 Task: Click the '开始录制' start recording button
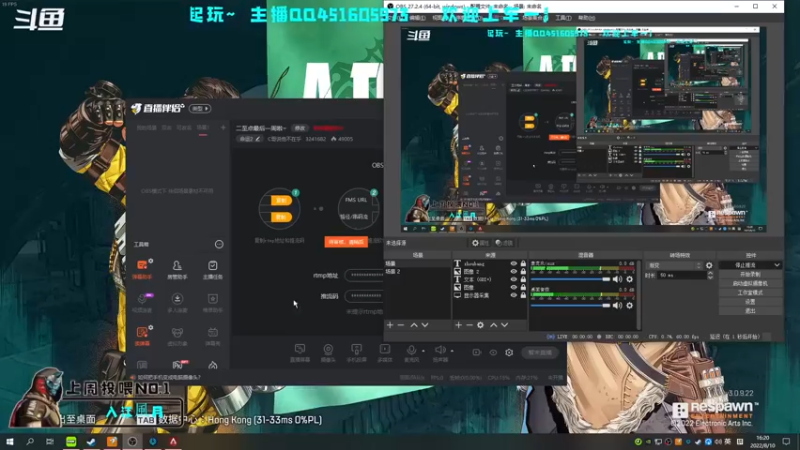[x=750, y=274]
